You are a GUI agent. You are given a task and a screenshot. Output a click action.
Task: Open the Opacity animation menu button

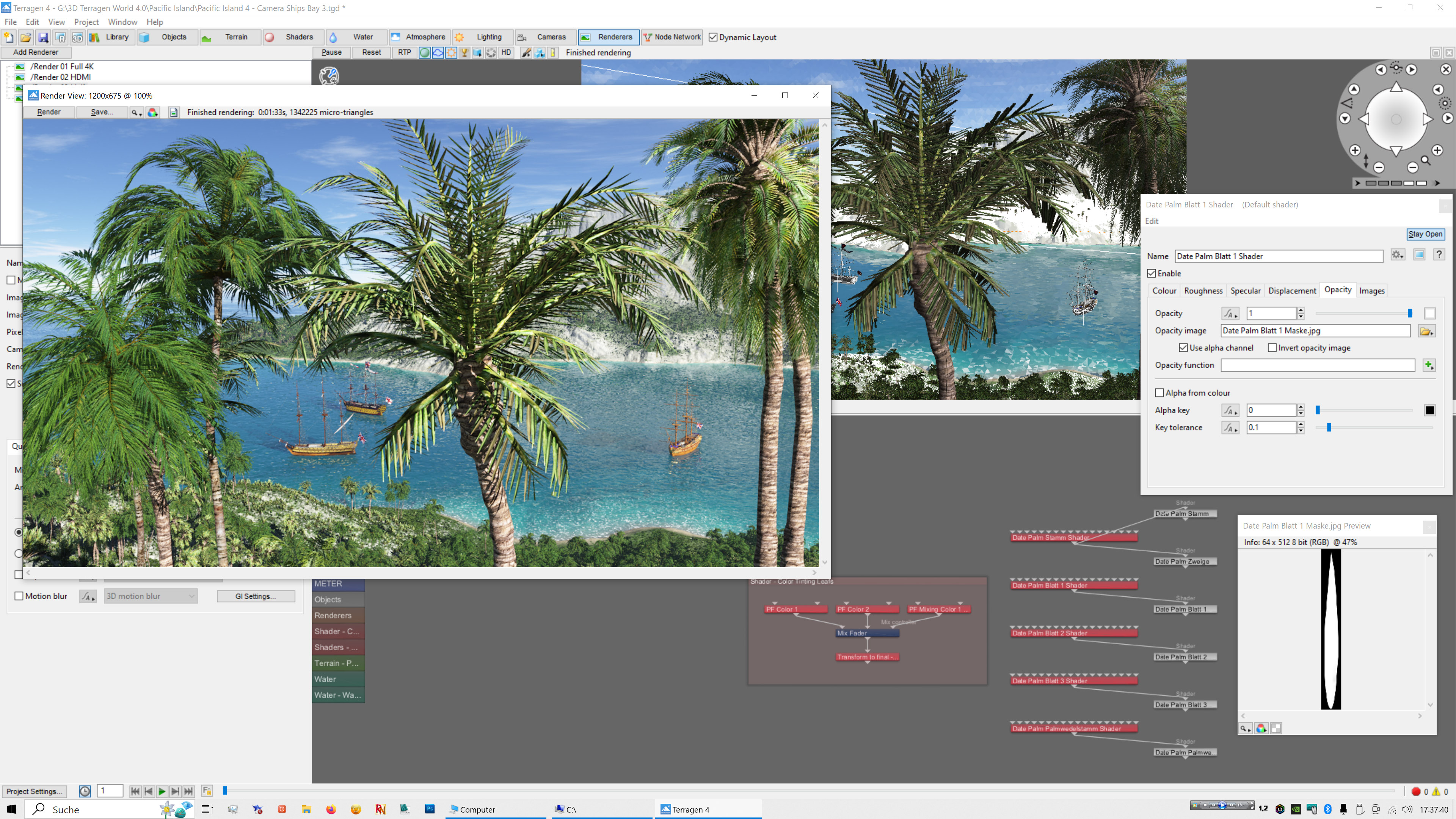coord(1230,314)
